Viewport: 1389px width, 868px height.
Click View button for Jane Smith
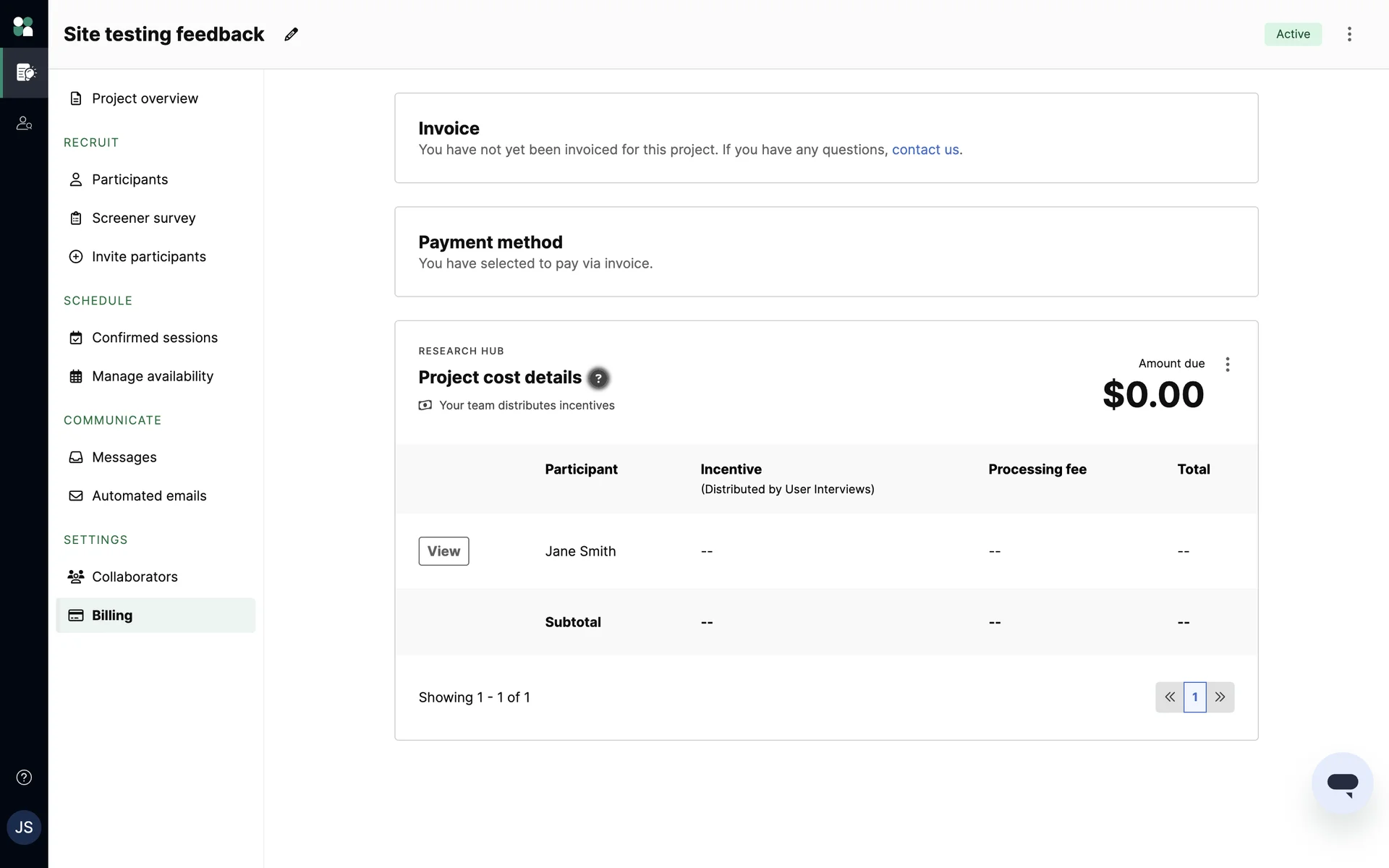click(x=443, y=551)
